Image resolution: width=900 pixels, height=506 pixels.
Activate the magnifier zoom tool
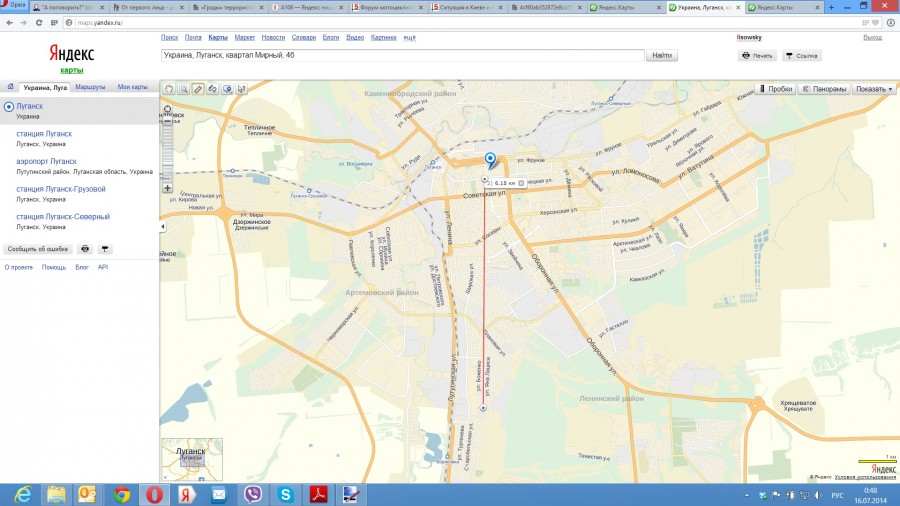click(183, 89)
